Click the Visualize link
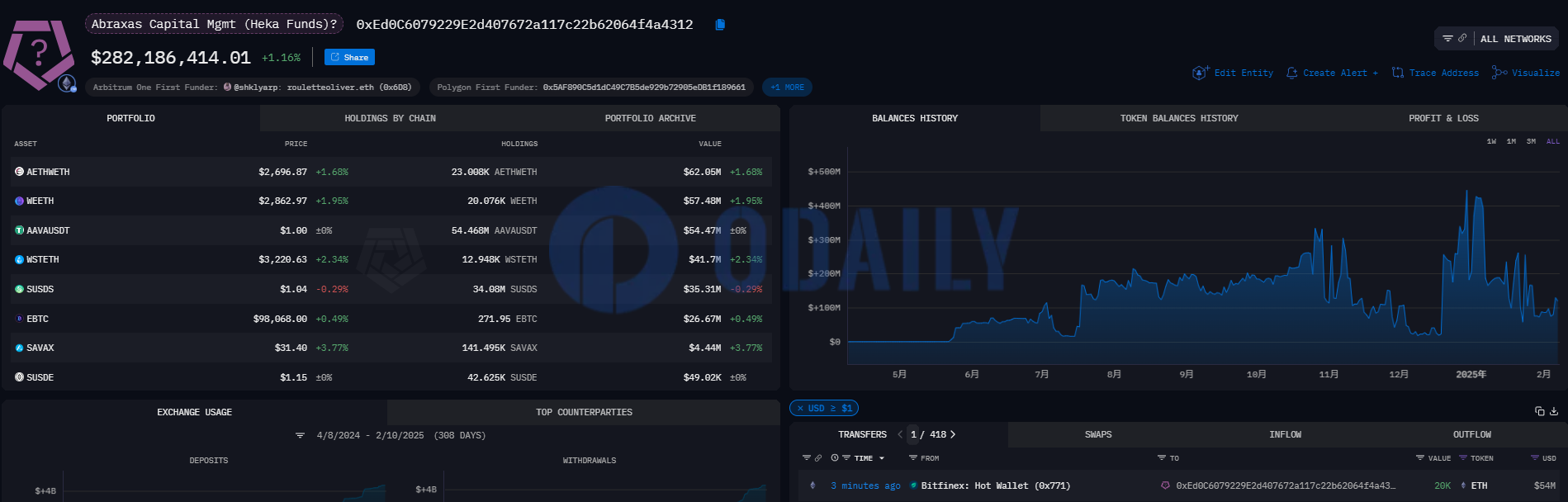Screen dimensions: 1568x502 point(1536,73)
